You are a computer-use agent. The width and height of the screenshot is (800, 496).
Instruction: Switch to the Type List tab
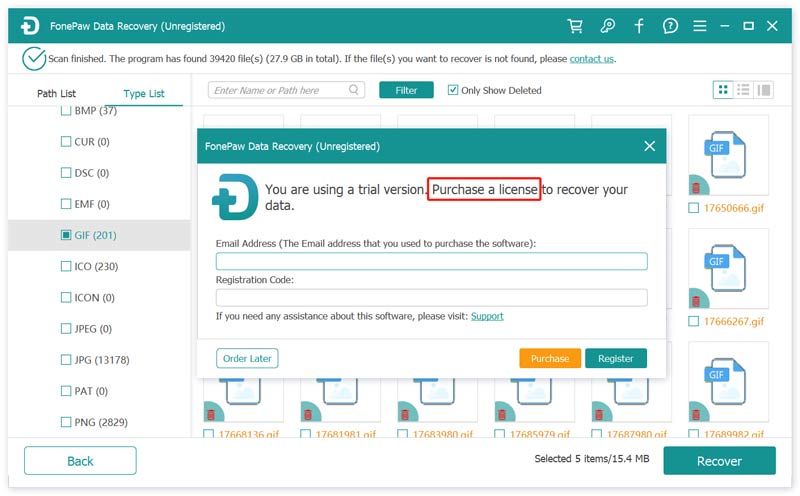point(144,93)
